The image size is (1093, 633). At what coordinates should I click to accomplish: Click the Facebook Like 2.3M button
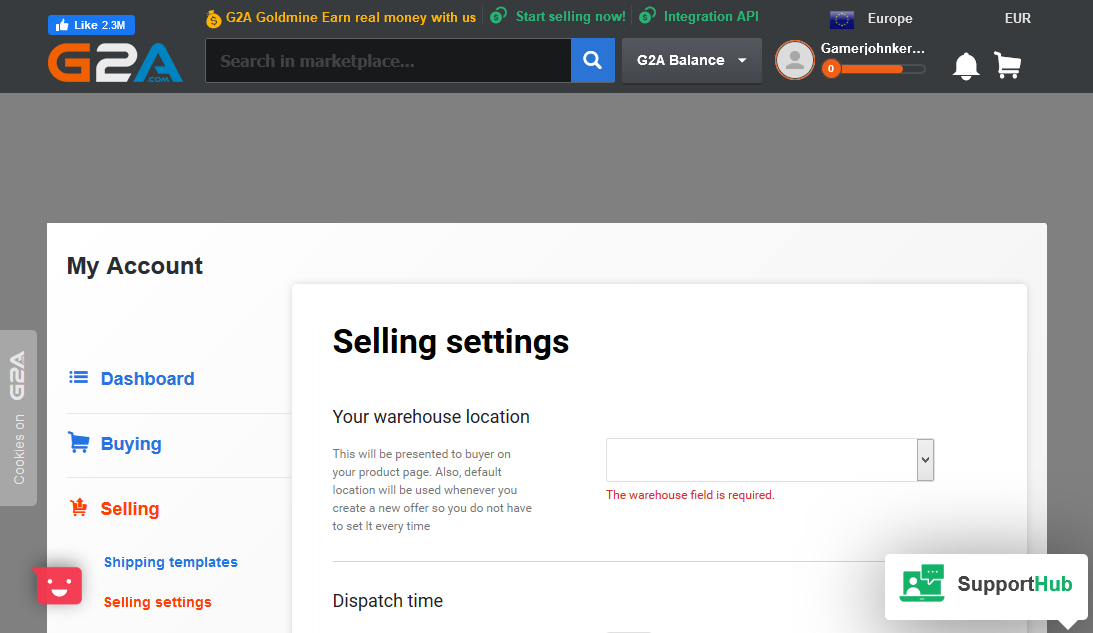[x=91, y=25]
